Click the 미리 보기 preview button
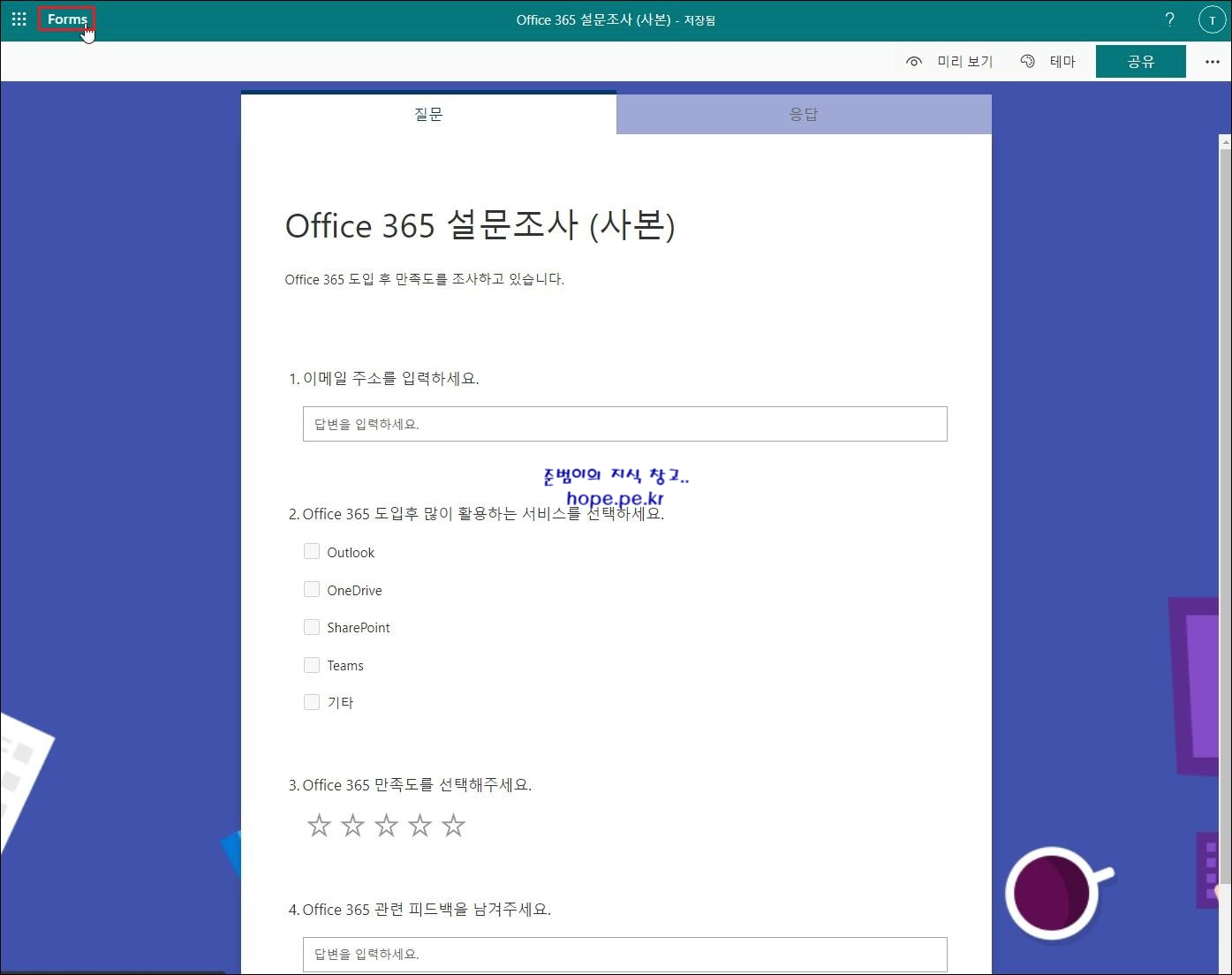The height and width of the screenshot is (975, 1232). pyautogui.click(x=949, y=62)
